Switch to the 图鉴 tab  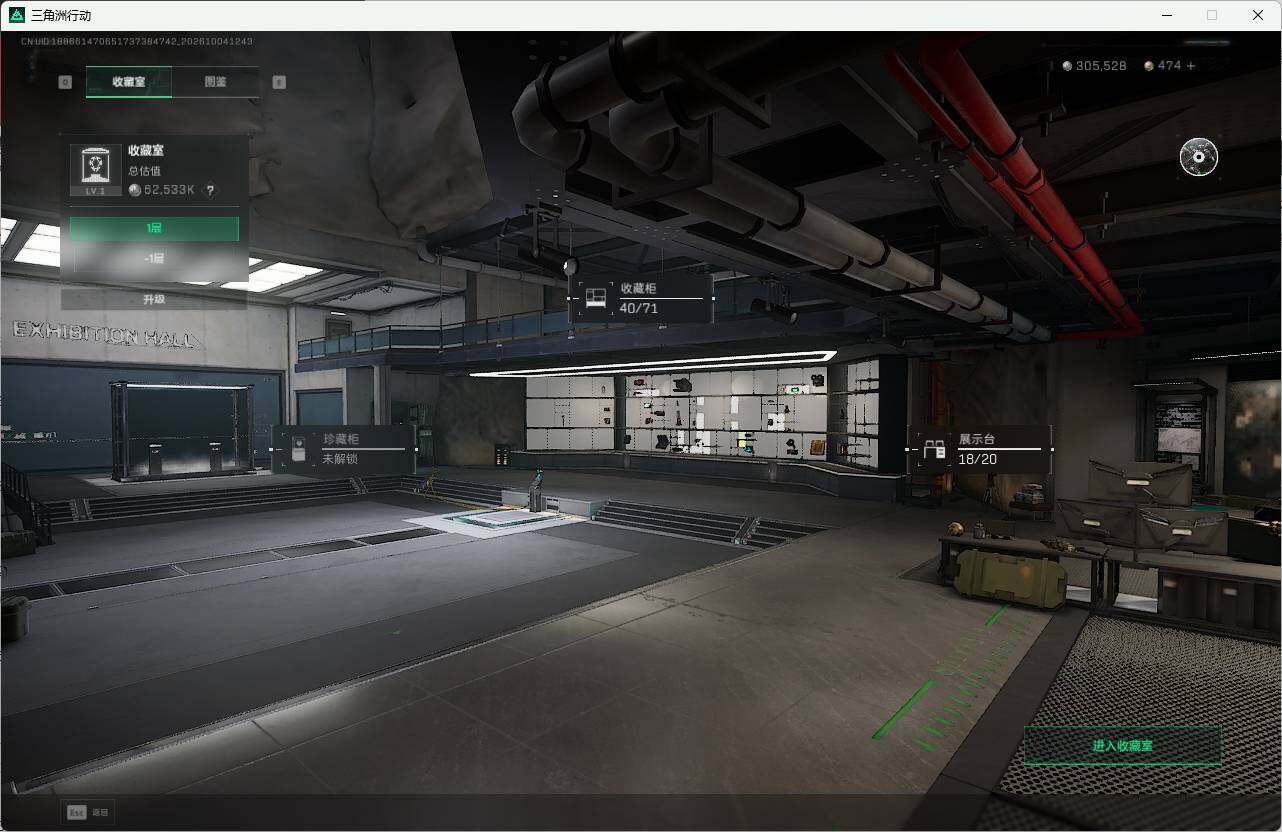tap(215, 82)
